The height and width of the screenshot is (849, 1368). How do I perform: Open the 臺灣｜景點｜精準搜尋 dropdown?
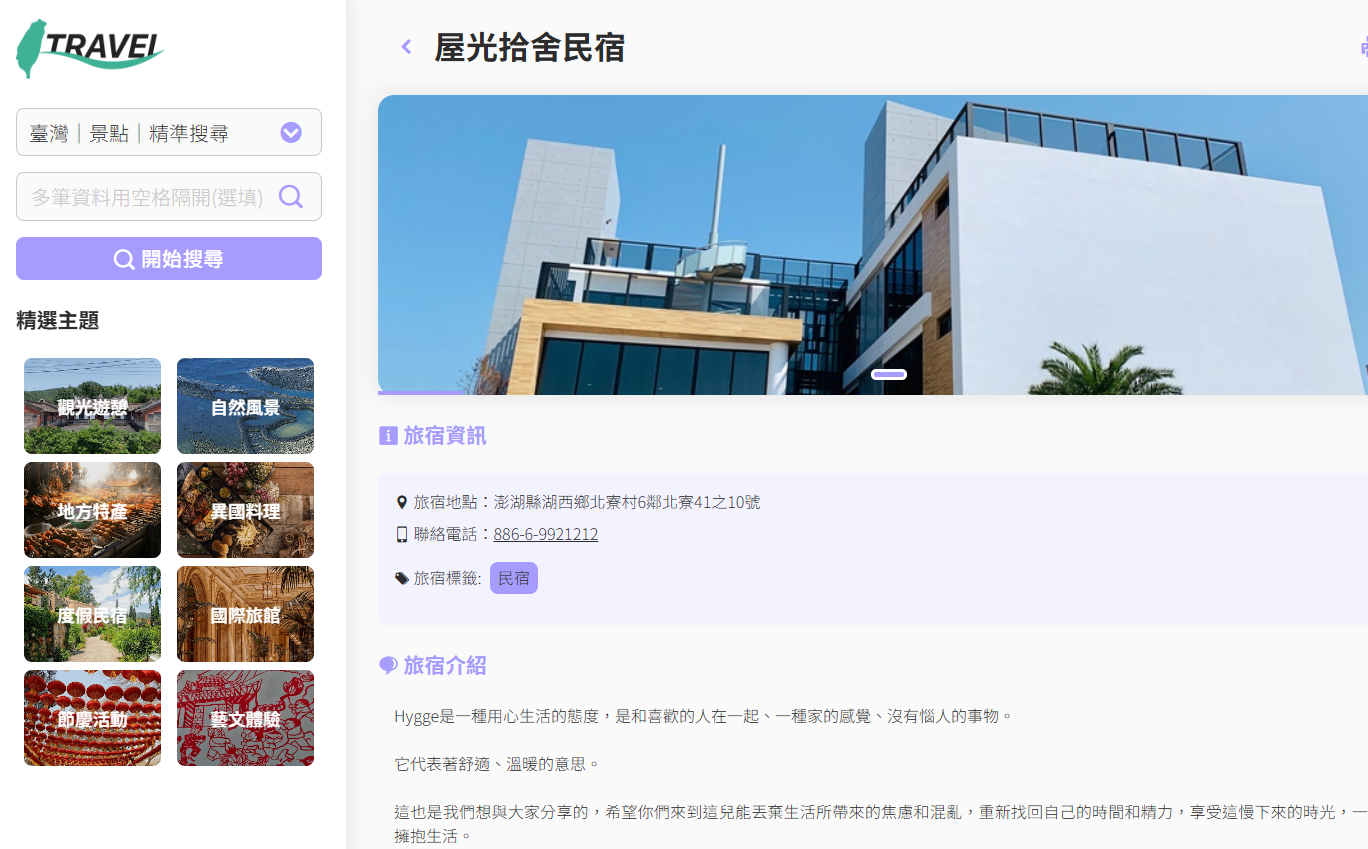point(169,132)
